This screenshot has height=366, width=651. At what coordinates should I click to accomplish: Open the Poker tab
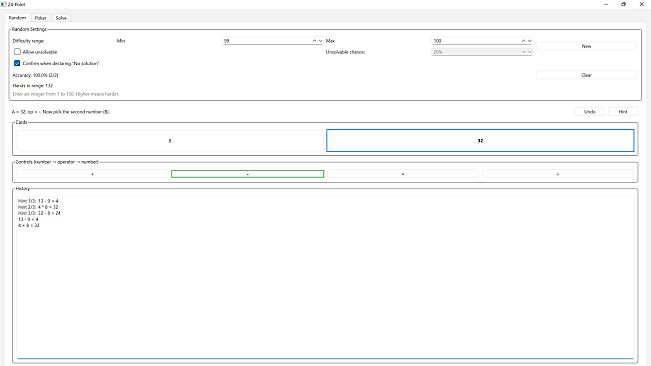click(40, 18)
